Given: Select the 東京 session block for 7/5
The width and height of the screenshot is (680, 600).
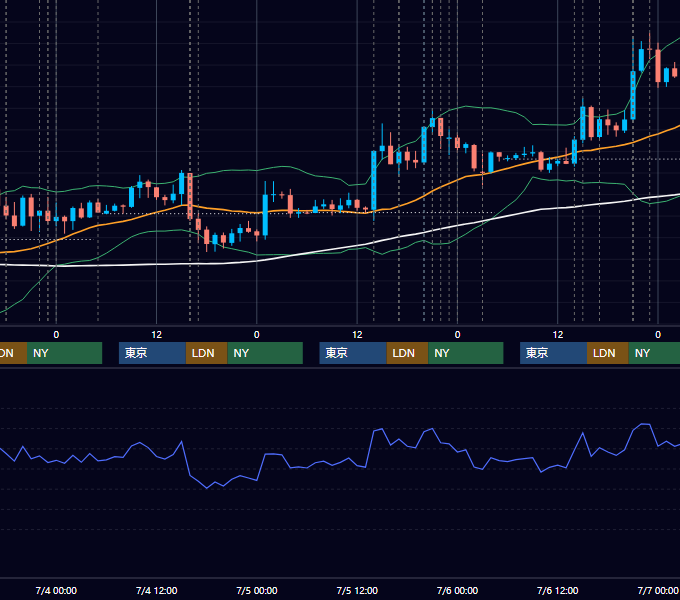Looking at the screenshot, I should coord(353,353).
